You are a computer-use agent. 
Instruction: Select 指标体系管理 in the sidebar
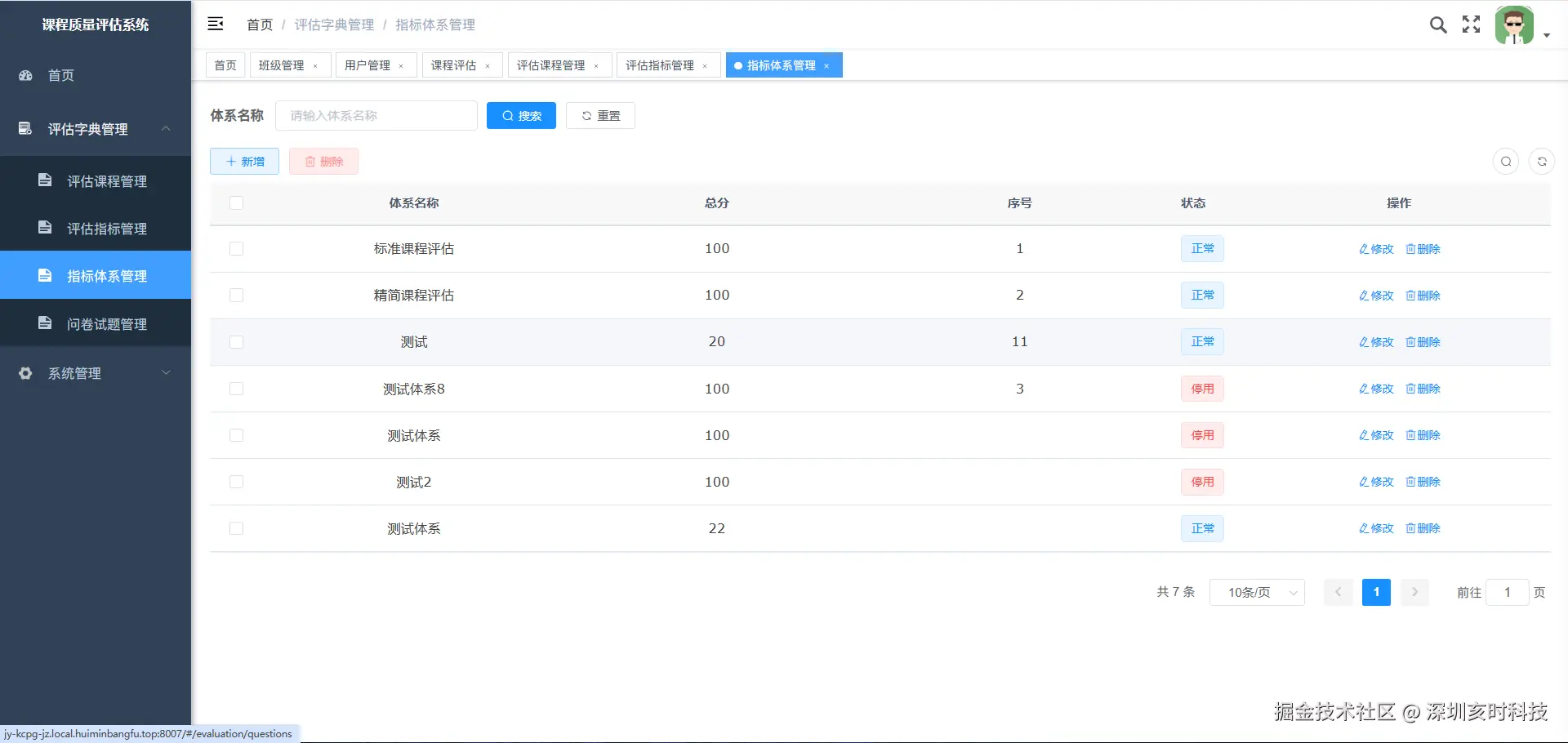(x=96, y=276)
